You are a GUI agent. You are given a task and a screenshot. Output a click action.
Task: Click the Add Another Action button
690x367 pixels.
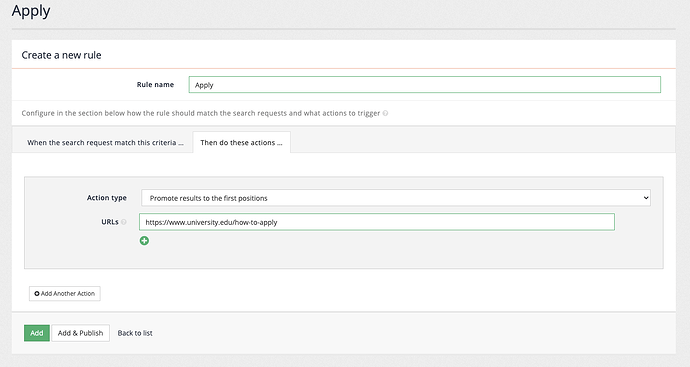(65, 294)
